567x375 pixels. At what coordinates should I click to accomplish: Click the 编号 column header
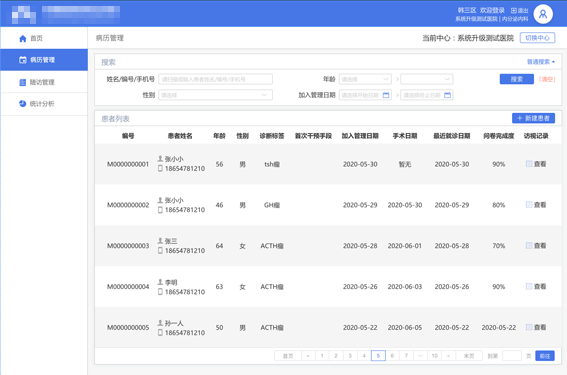128,136
